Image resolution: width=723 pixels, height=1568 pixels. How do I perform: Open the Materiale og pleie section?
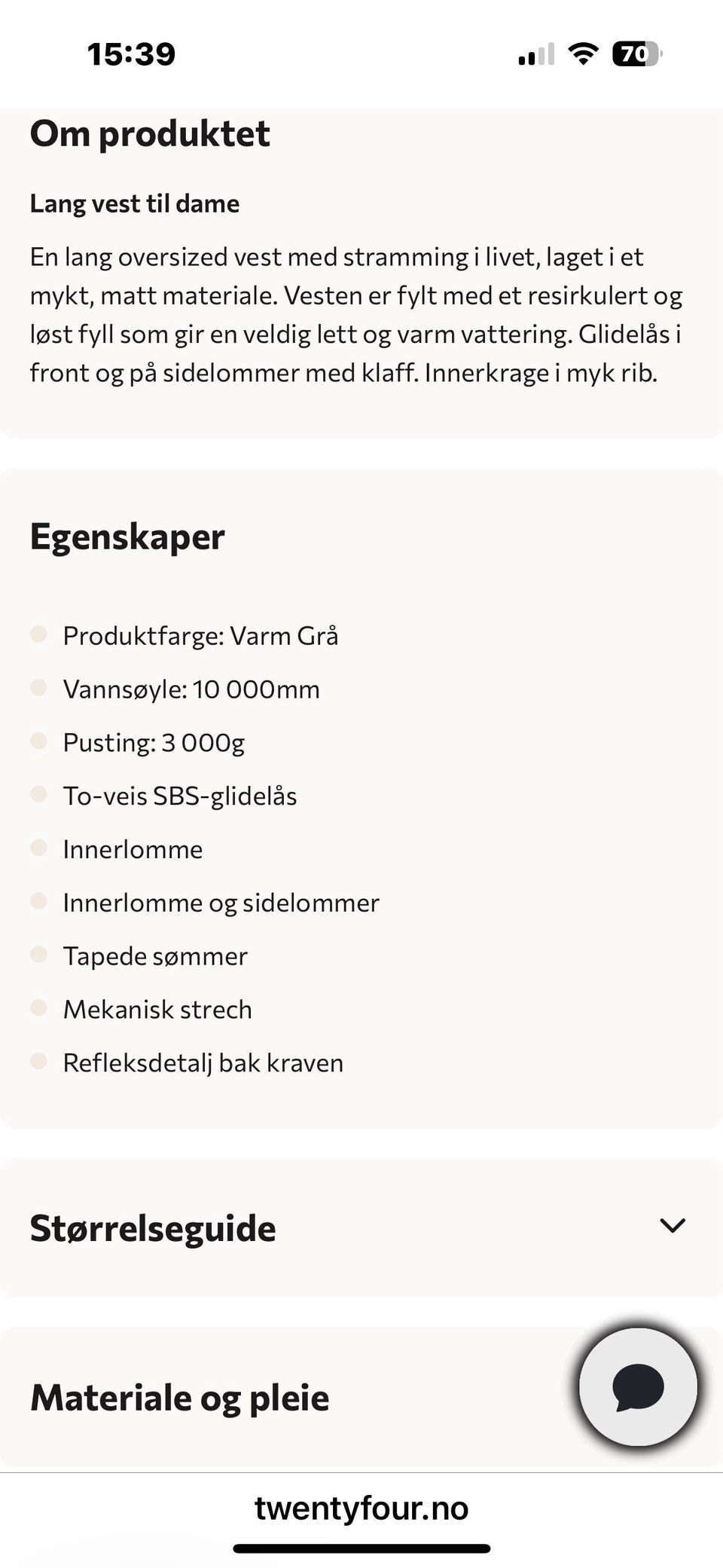tap(179, 1398)
